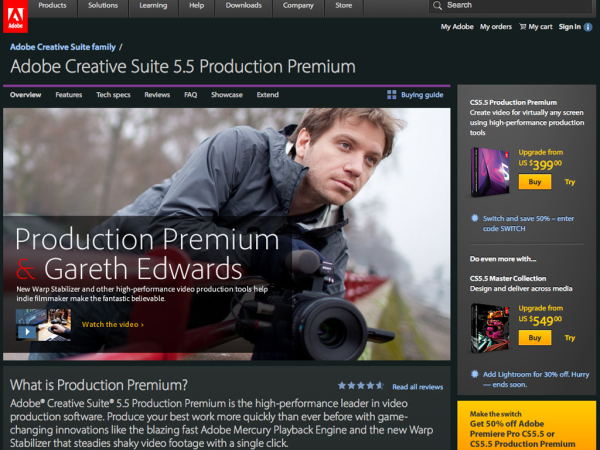Buy CS5.5 Production Premium for $399
Image resolution: width=600 pixels, height=450 pixels.
pyautogui.click(x=535, y=182)
